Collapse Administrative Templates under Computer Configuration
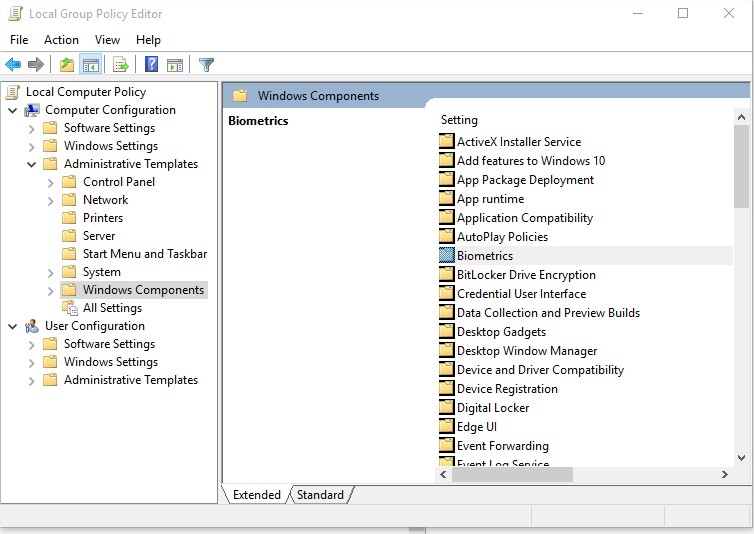This screenshot has width=754, height=534. [32, 165]
